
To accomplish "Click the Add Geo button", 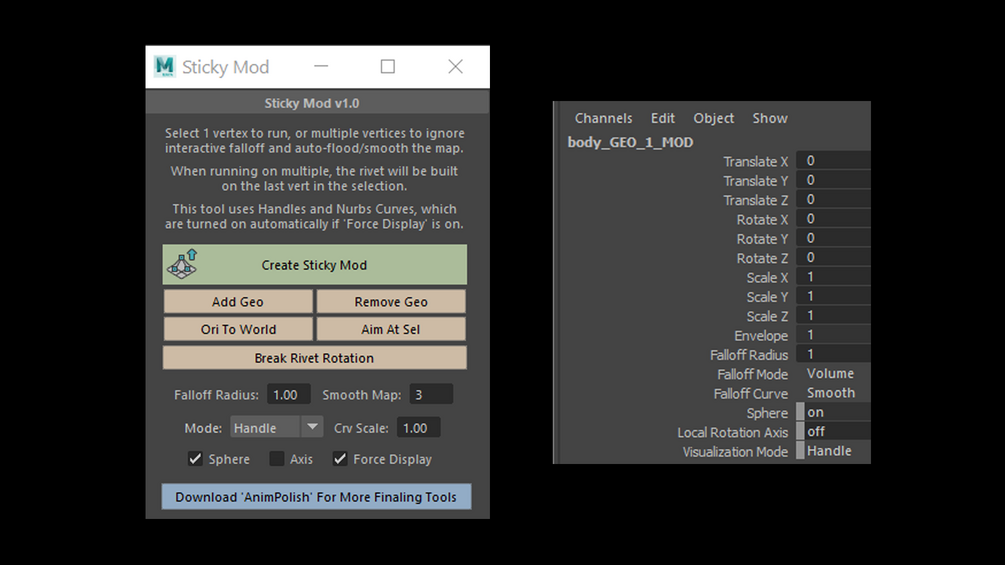I will coord(238,302).
